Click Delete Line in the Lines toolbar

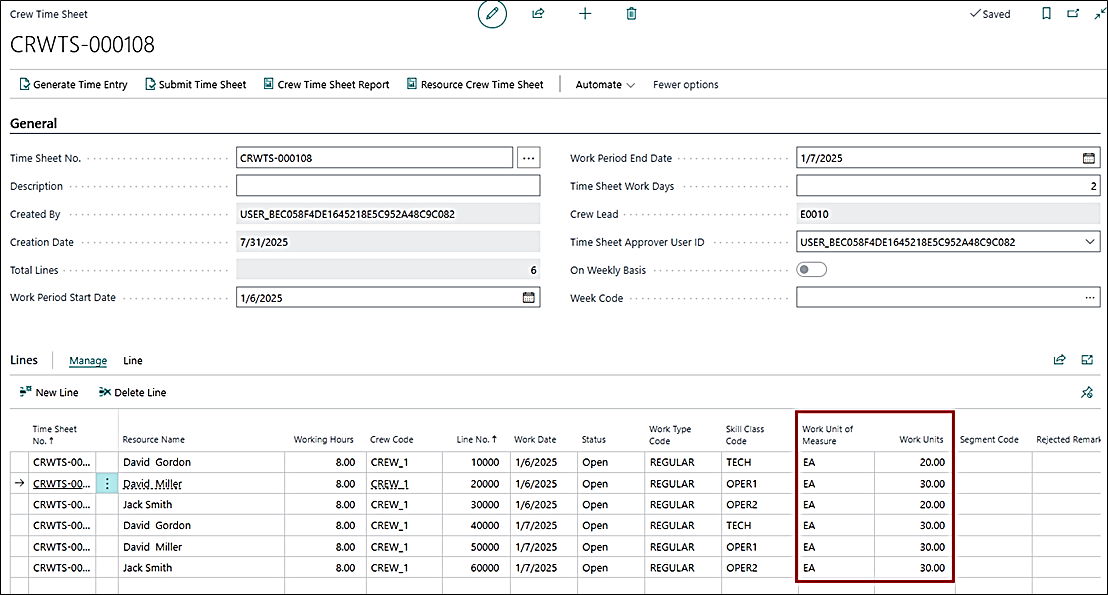[133, 392]
